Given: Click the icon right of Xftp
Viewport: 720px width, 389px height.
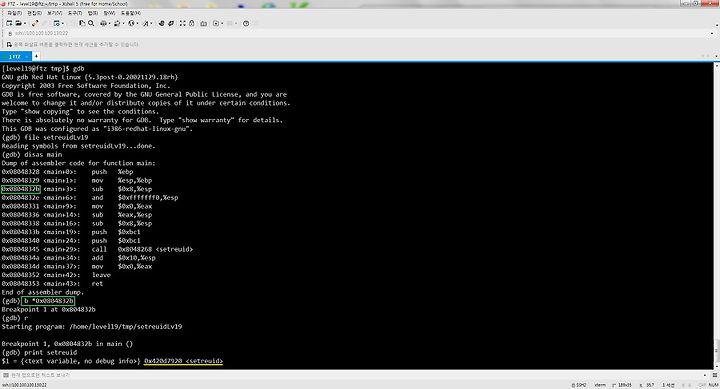Looking at the screenshot, I should tap(171, 23).
